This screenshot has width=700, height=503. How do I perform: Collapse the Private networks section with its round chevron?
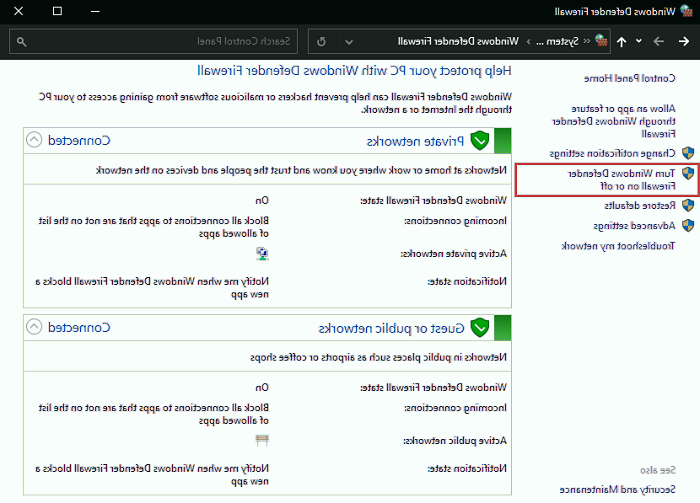point(34,140)
